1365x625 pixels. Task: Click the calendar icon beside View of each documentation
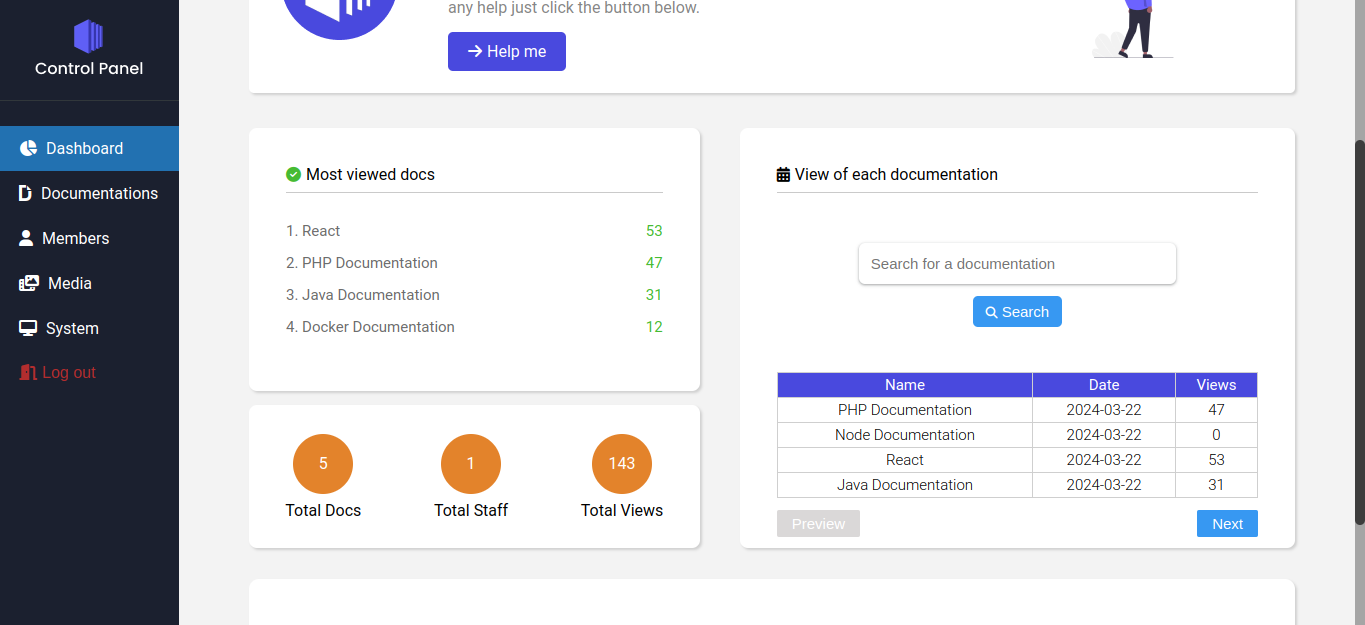[x=783, y=174]
